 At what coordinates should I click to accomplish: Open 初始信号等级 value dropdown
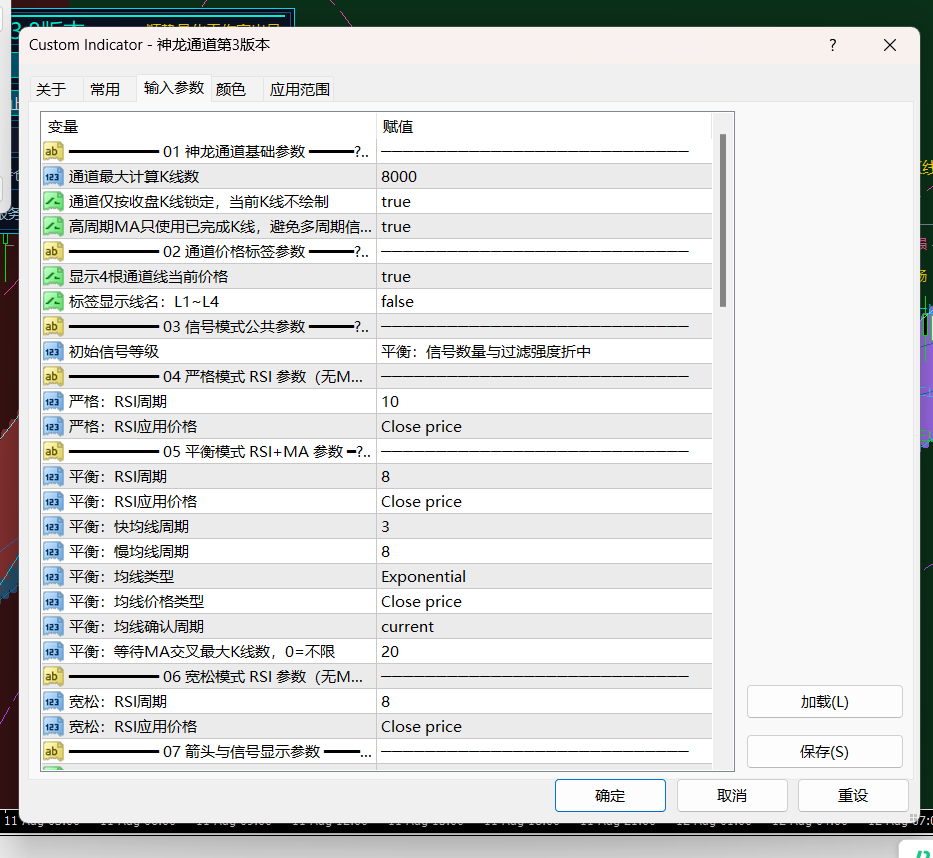544,352
